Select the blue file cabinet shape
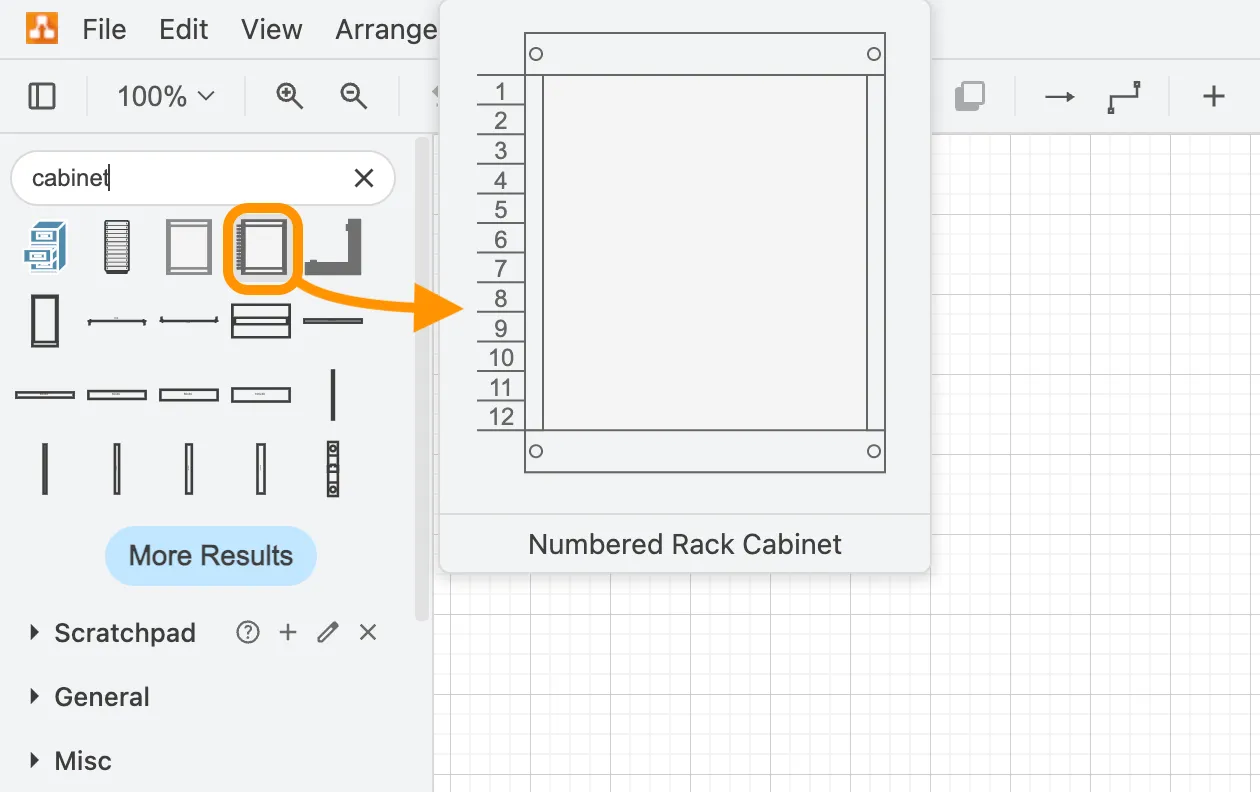 coord(45,247)
